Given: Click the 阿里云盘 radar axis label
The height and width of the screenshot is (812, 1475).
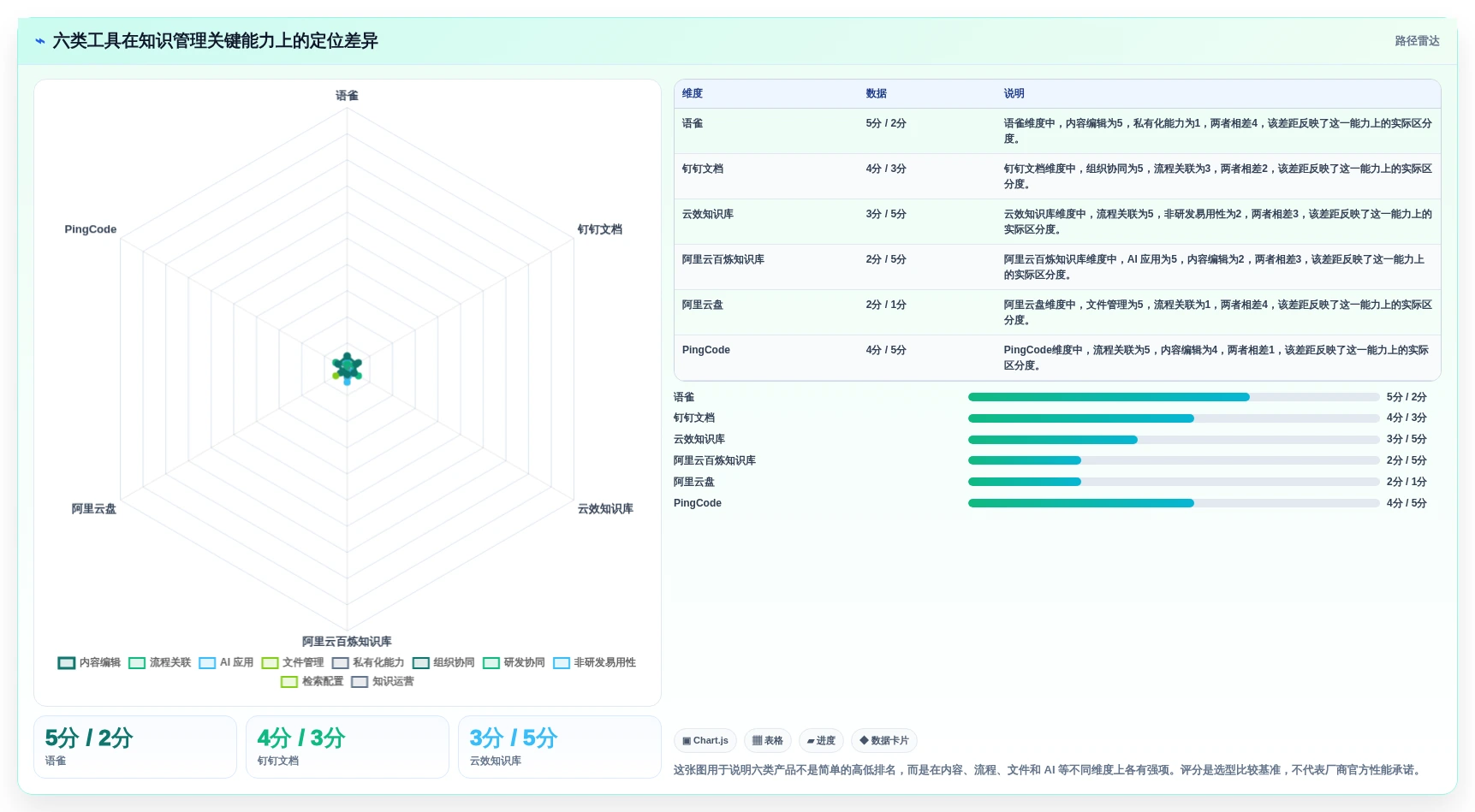Looking at the screenshot, I should [94, 509].
